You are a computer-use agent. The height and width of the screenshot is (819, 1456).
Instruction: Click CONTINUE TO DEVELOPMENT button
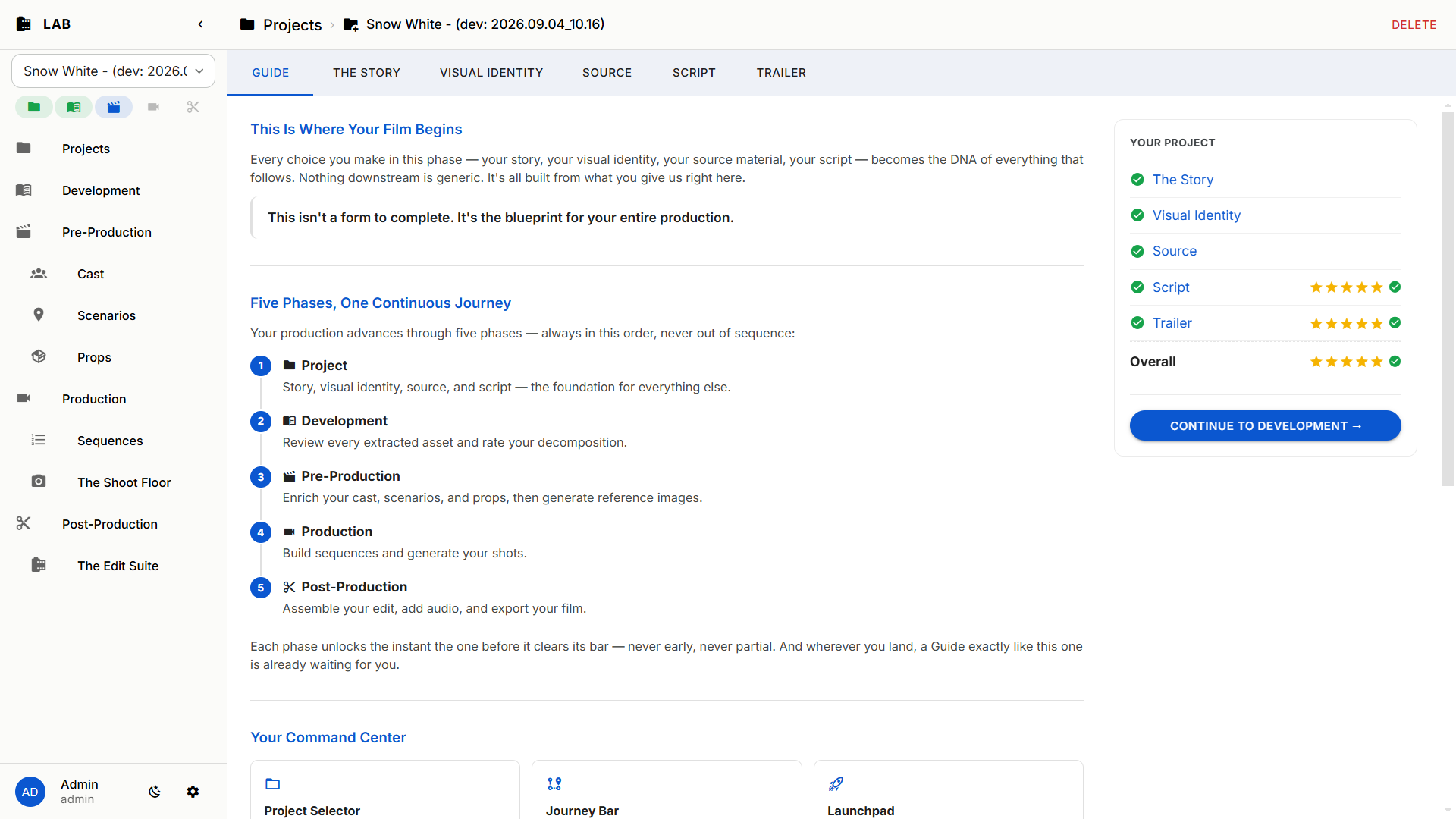(x=1265, y=425)
